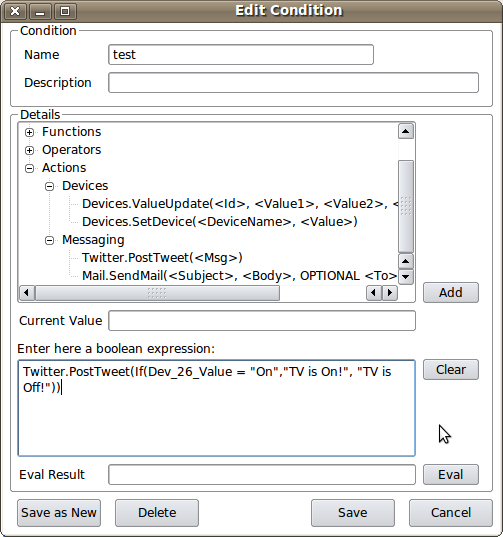Select Twitter.PostTweet action entry
The height and width of the screenshot is (537, 503).
pos(162,258)
